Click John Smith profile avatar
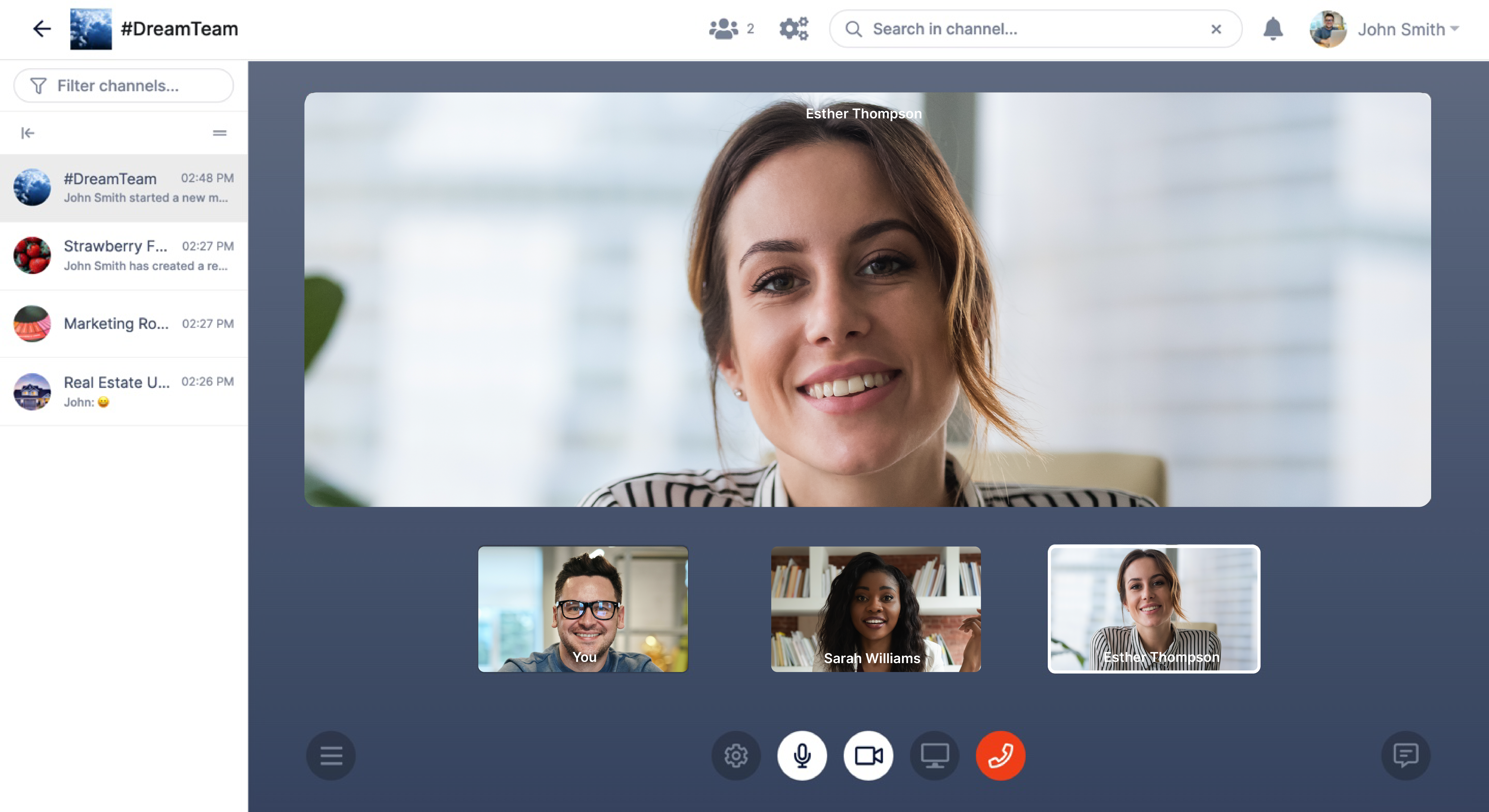 coord(1328,29)
